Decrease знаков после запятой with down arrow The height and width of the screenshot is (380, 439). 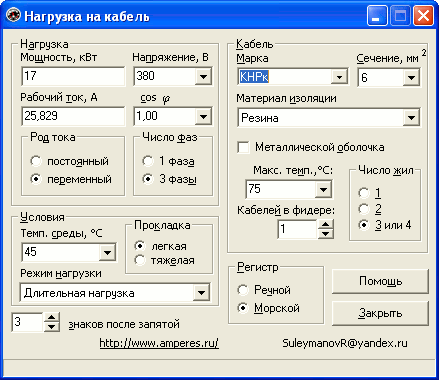tap(51, 326)
